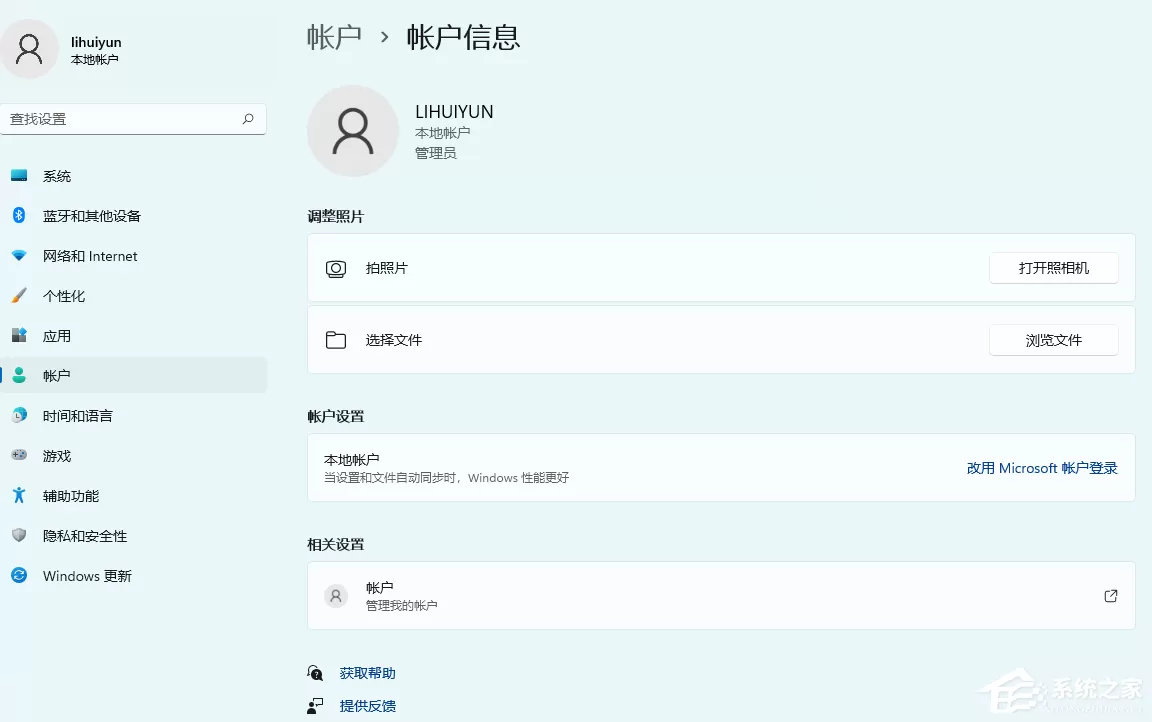1152x722 pixels.
Task: Open the 获取帮助 link
Action: (367, 673)
